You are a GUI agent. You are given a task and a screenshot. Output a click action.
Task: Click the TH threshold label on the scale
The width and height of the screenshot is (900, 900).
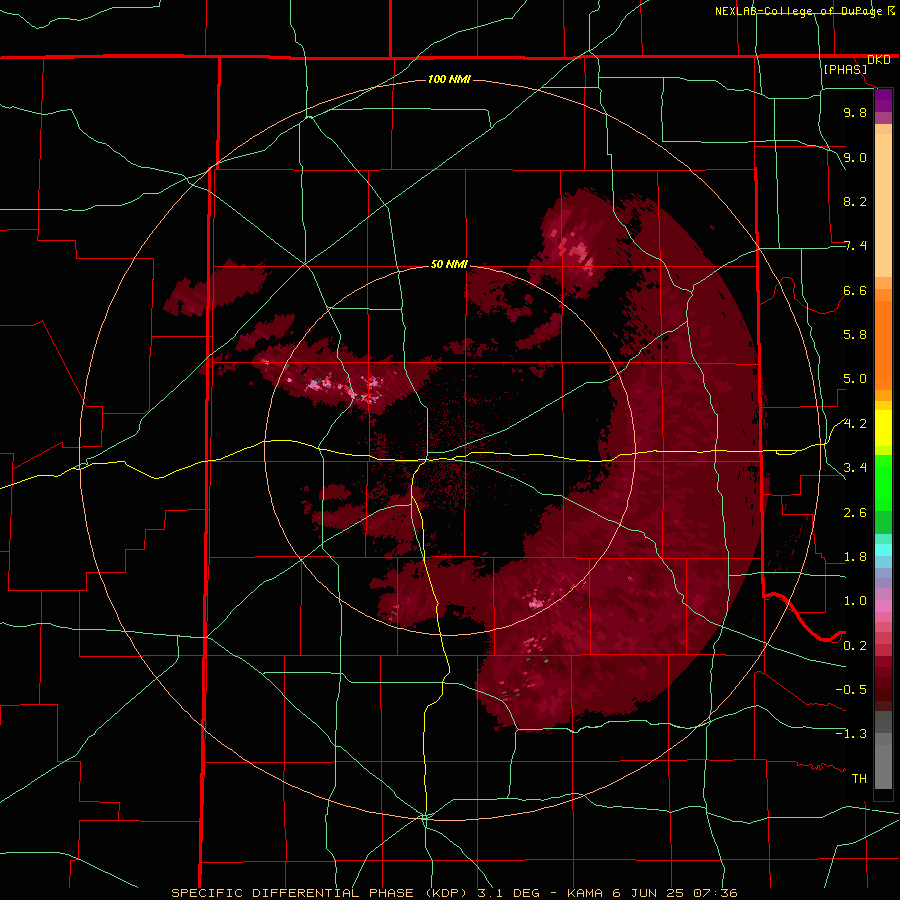859,779
